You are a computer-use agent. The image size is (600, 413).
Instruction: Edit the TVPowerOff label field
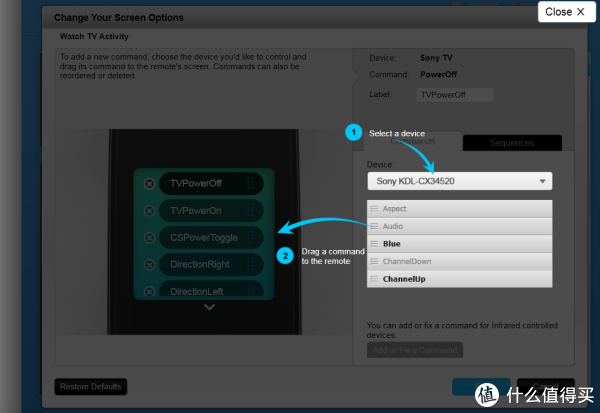tap(455, 95)
